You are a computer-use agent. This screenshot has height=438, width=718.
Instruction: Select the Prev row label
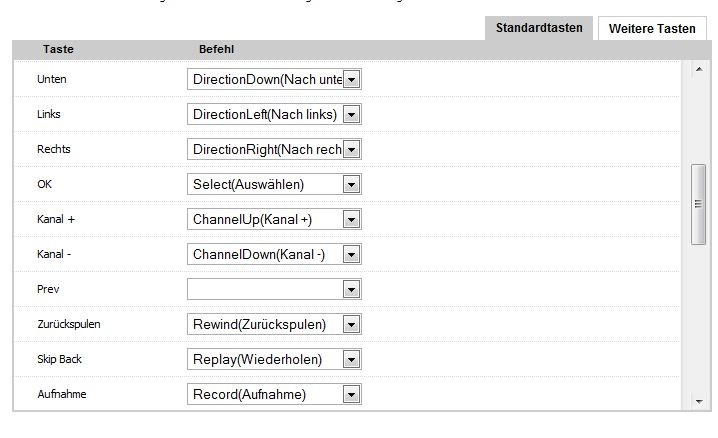coord(48,289)
